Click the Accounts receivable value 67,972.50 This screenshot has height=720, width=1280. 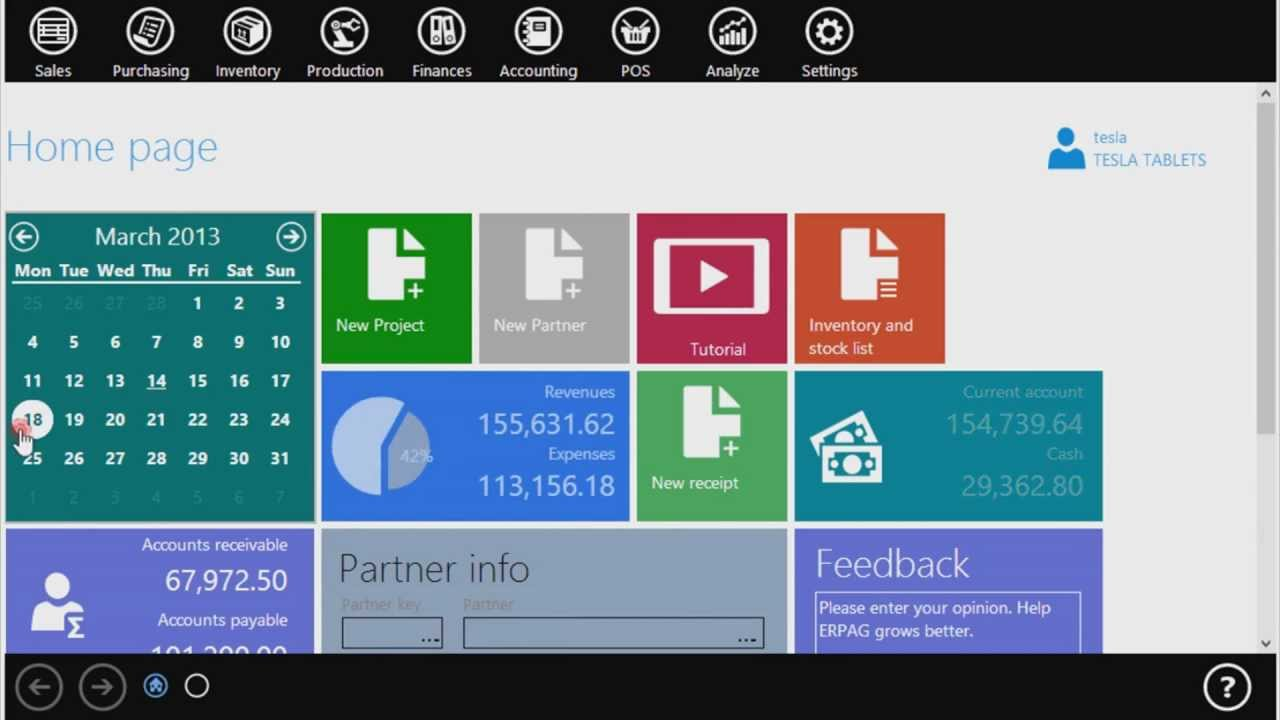click(226, 580)
